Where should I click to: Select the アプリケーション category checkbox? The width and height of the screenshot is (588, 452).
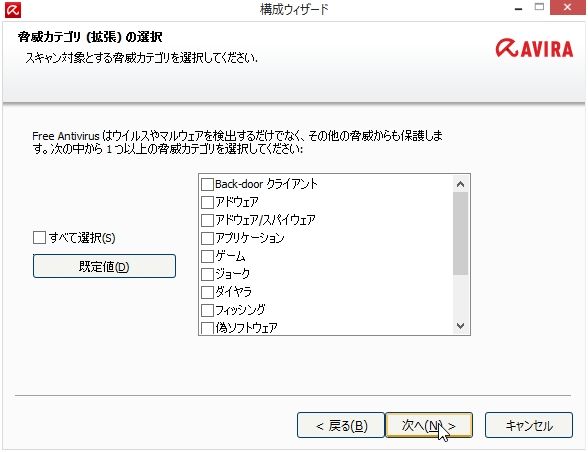tap(207, 238)
